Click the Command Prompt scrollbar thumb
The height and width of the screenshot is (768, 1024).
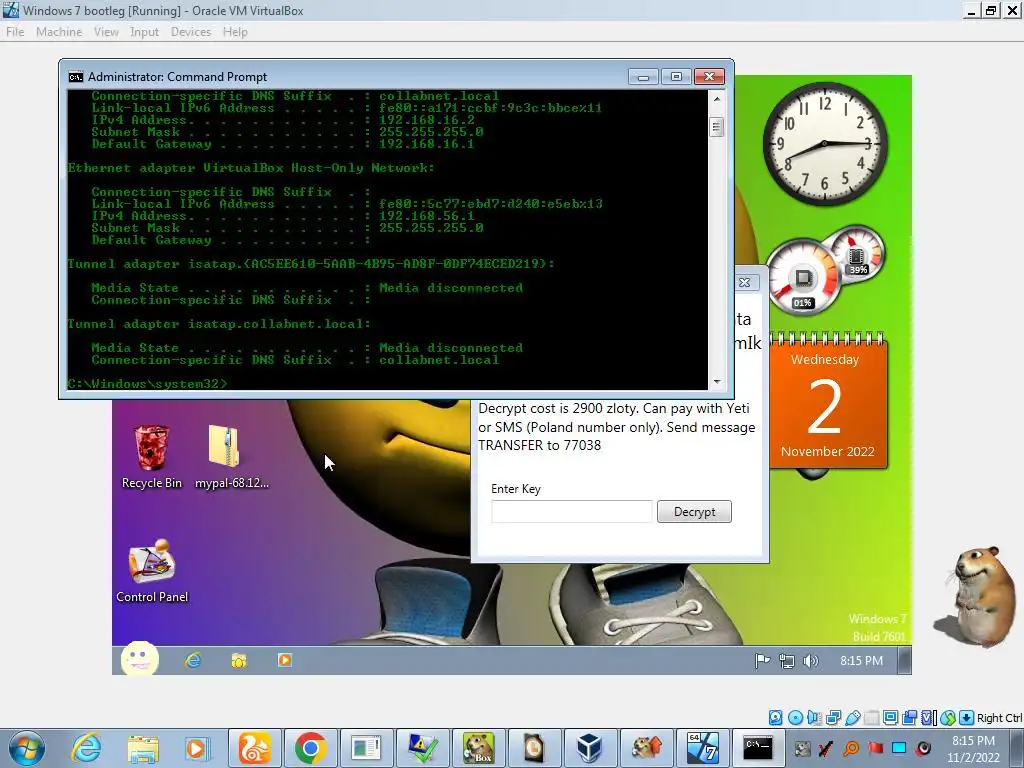tap(717, 127)
